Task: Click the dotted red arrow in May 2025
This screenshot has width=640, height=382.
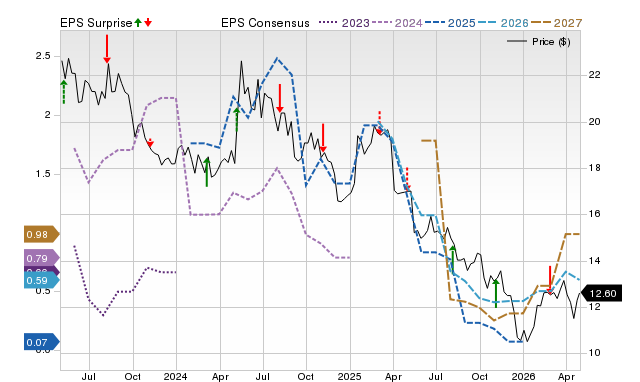Action: 407,179
